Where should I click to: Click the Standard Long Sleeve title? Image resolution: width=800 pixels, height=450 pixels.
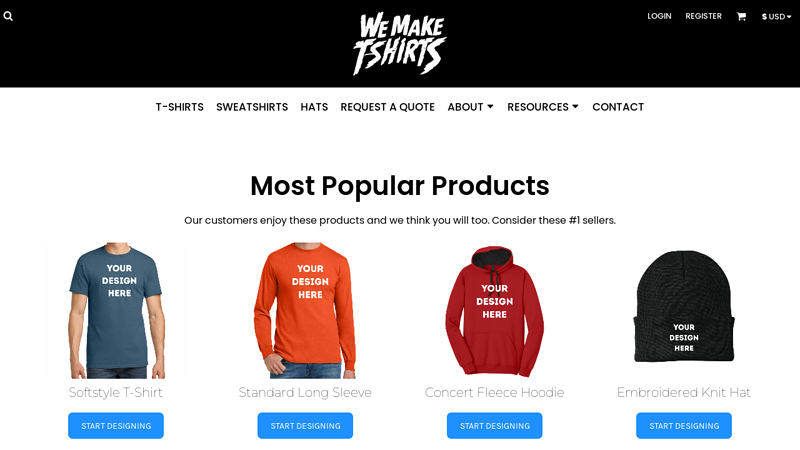point(305,392)
